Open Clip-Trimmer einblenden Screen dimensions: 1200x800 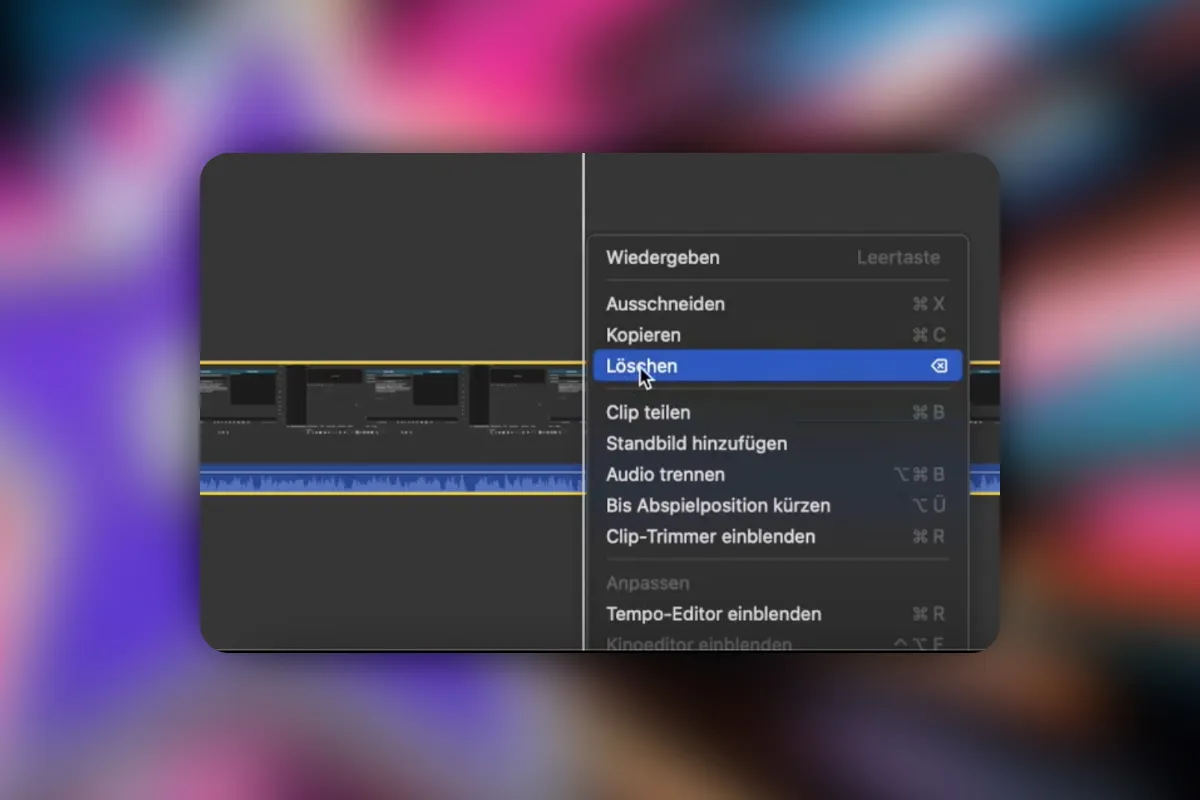coord(777,536)
